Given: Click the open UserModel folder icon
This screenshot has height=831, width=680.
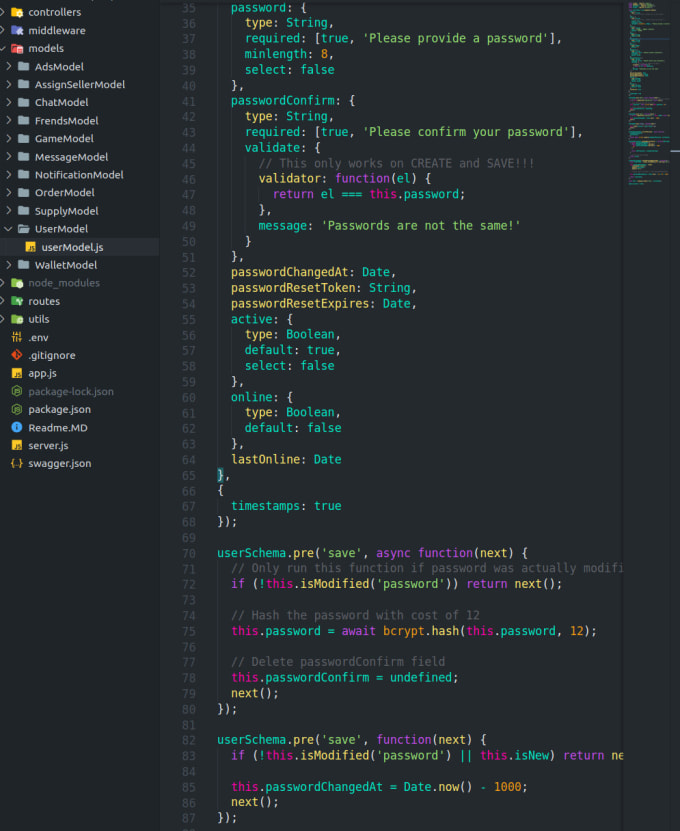Looking at the screenshot, I should pyautogui.click(x=23, y=228).
